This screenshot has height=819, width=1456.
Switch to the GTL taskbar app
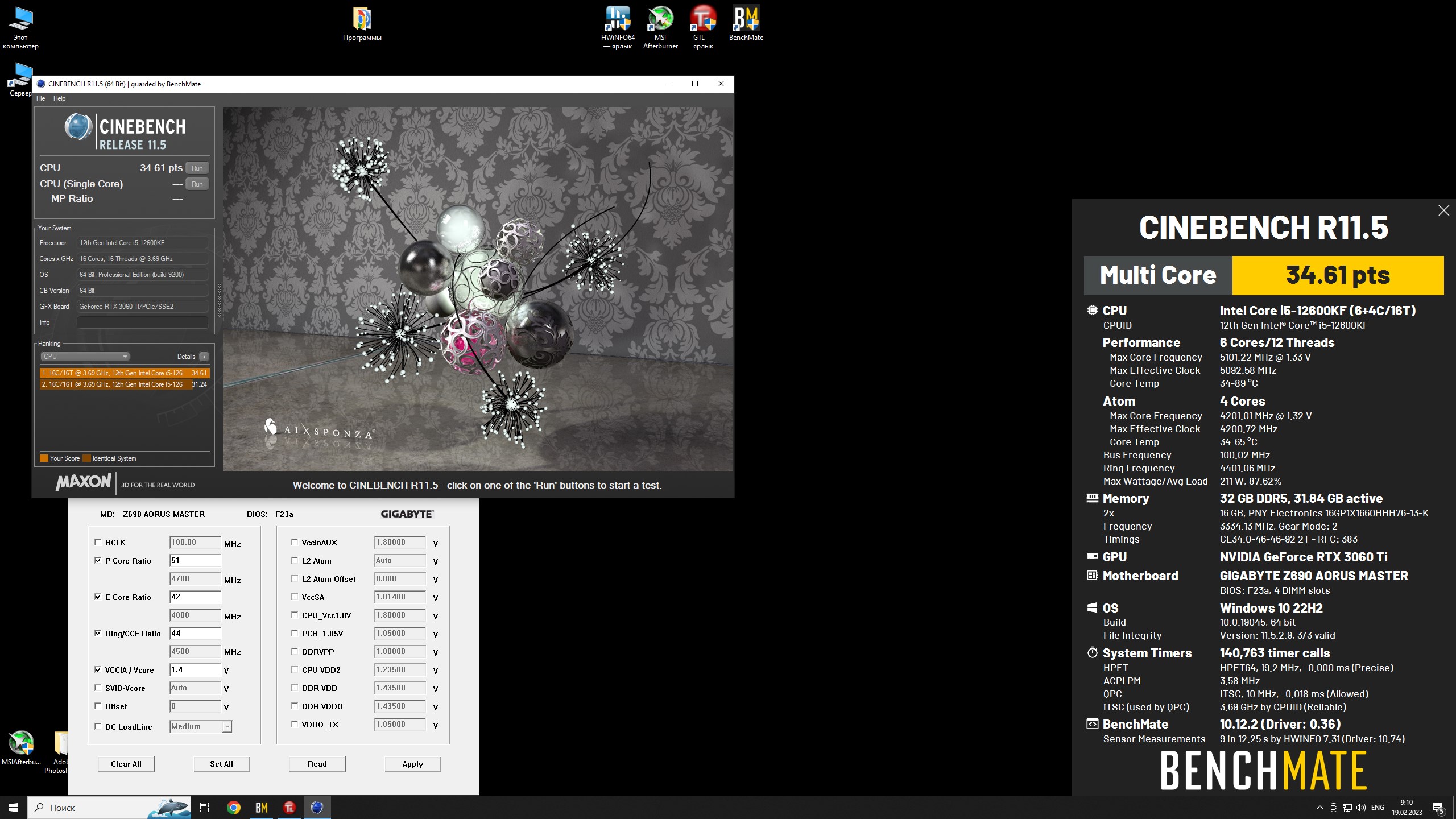point(289,808)
